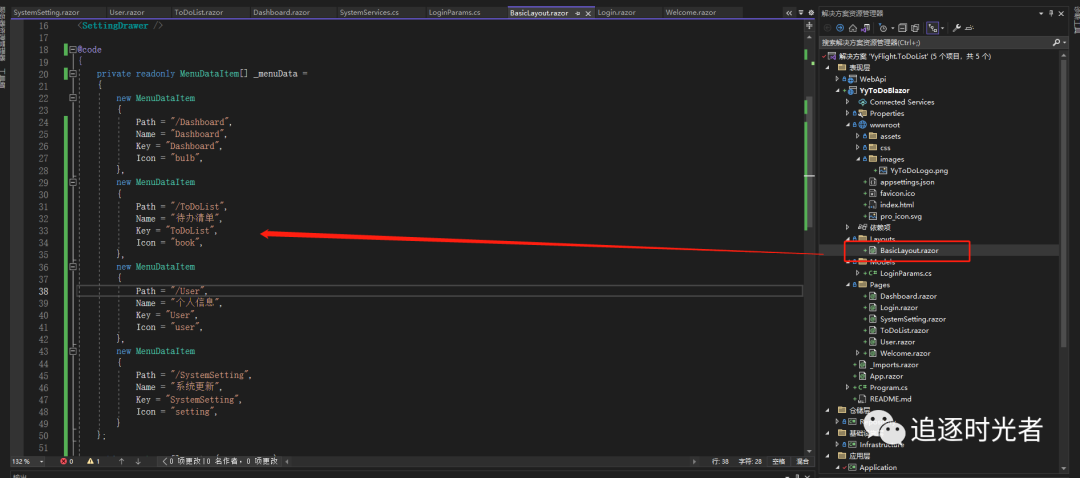1080x478 pixels.
Task: Go to previous issue with up arrow
Action: pyautogui.click(x=121, y=461)
